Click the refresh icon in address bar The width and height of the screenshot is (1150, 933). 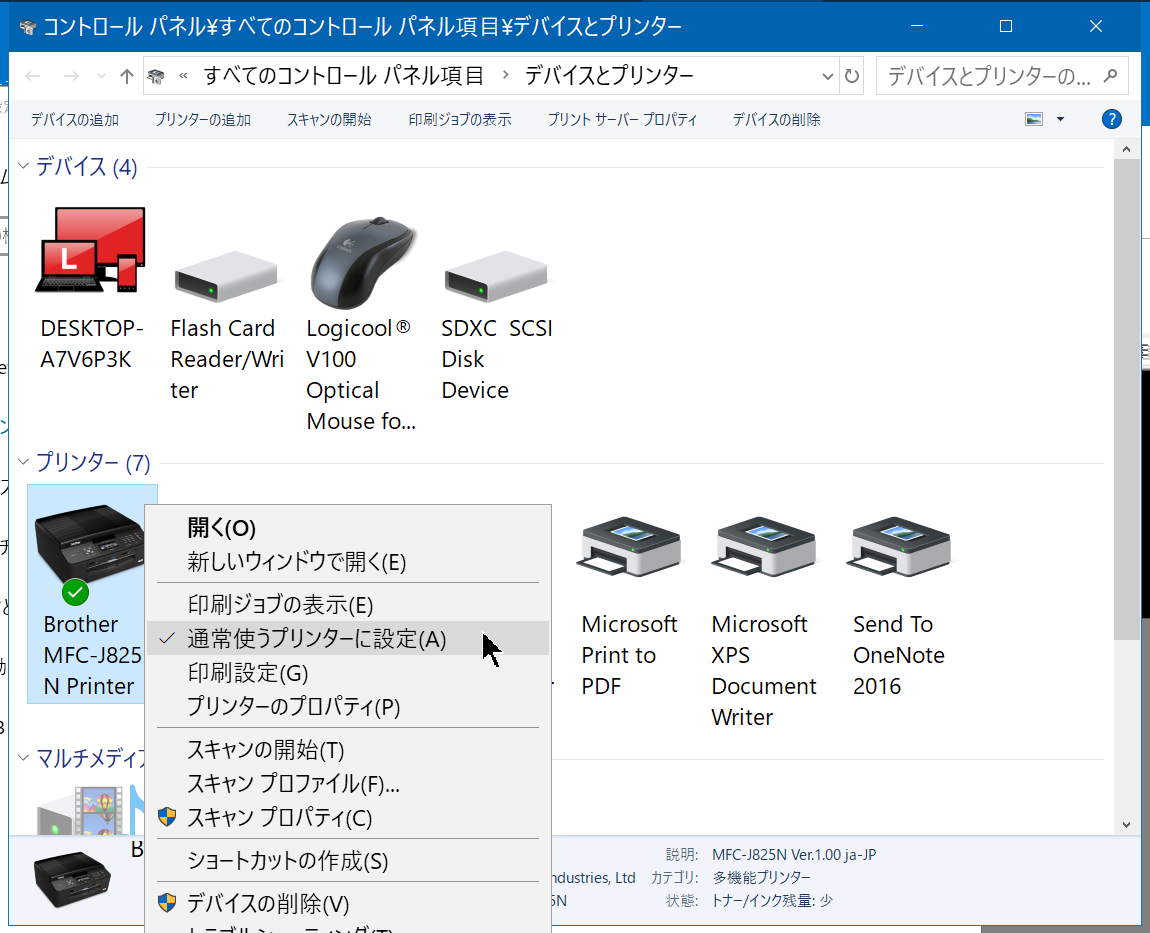(x=851, y=76)
